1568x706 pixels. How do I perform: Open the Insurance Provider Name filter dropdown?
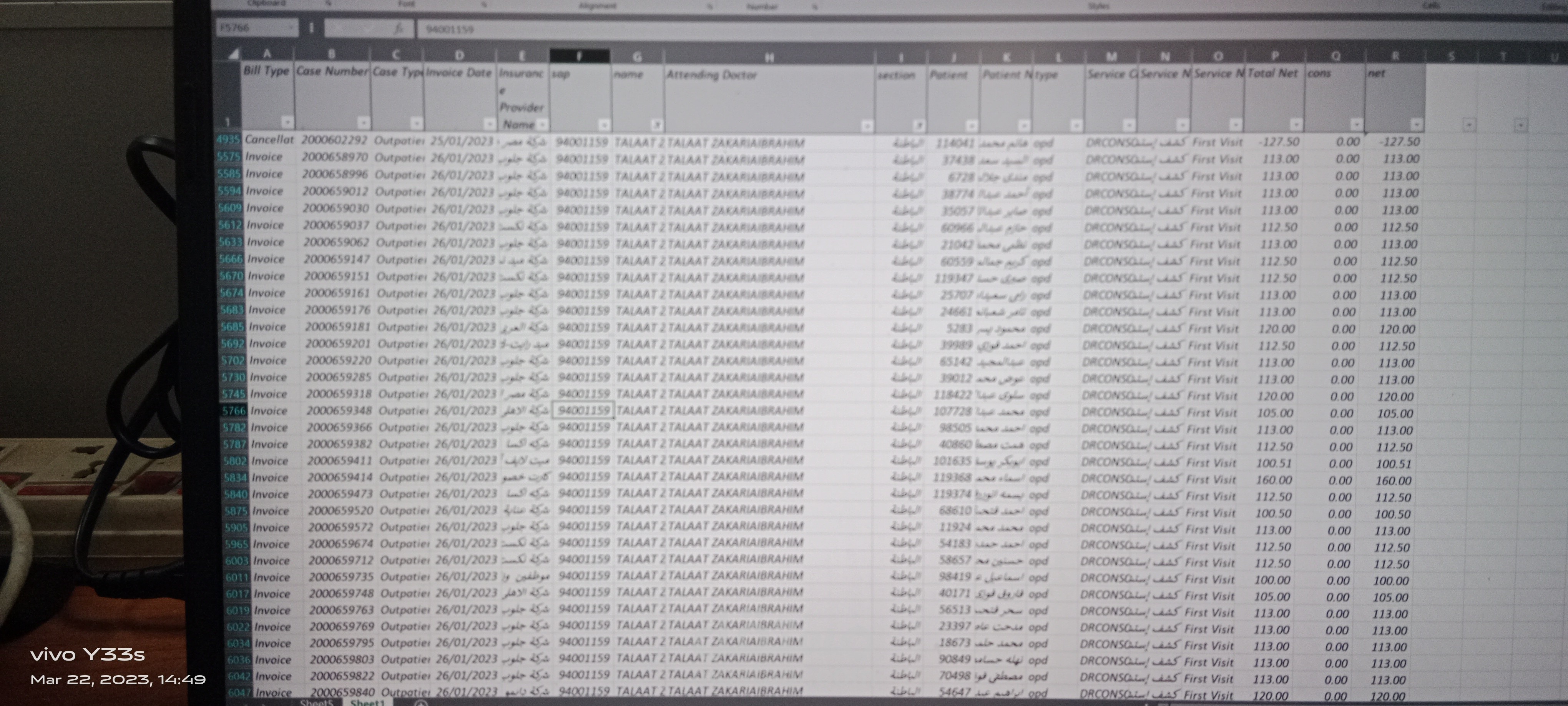(x=542, y=124)
